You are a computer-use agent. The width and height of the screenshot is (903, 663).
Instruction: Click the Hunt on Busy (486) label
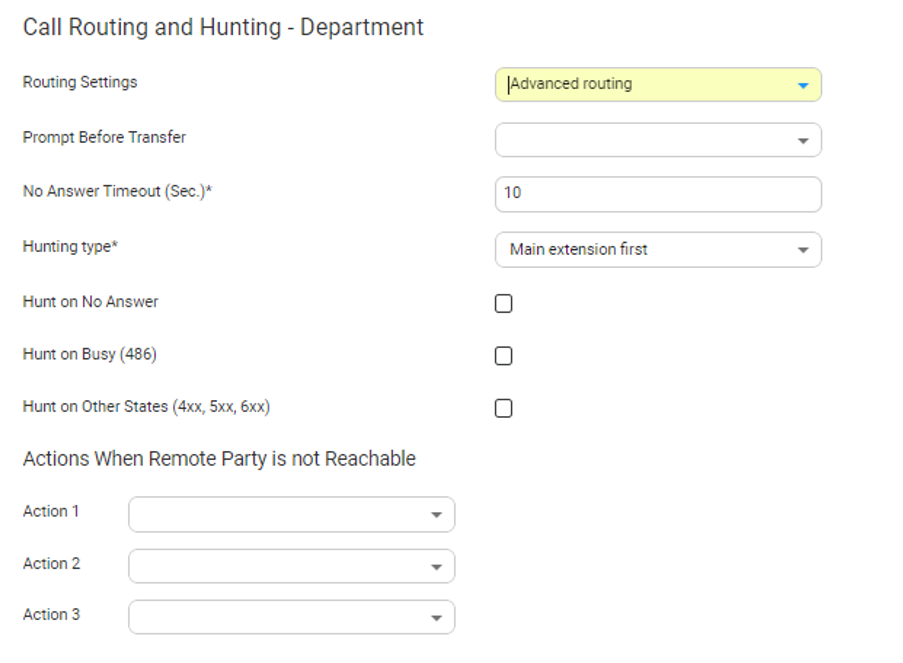click(x=89, y=354)
